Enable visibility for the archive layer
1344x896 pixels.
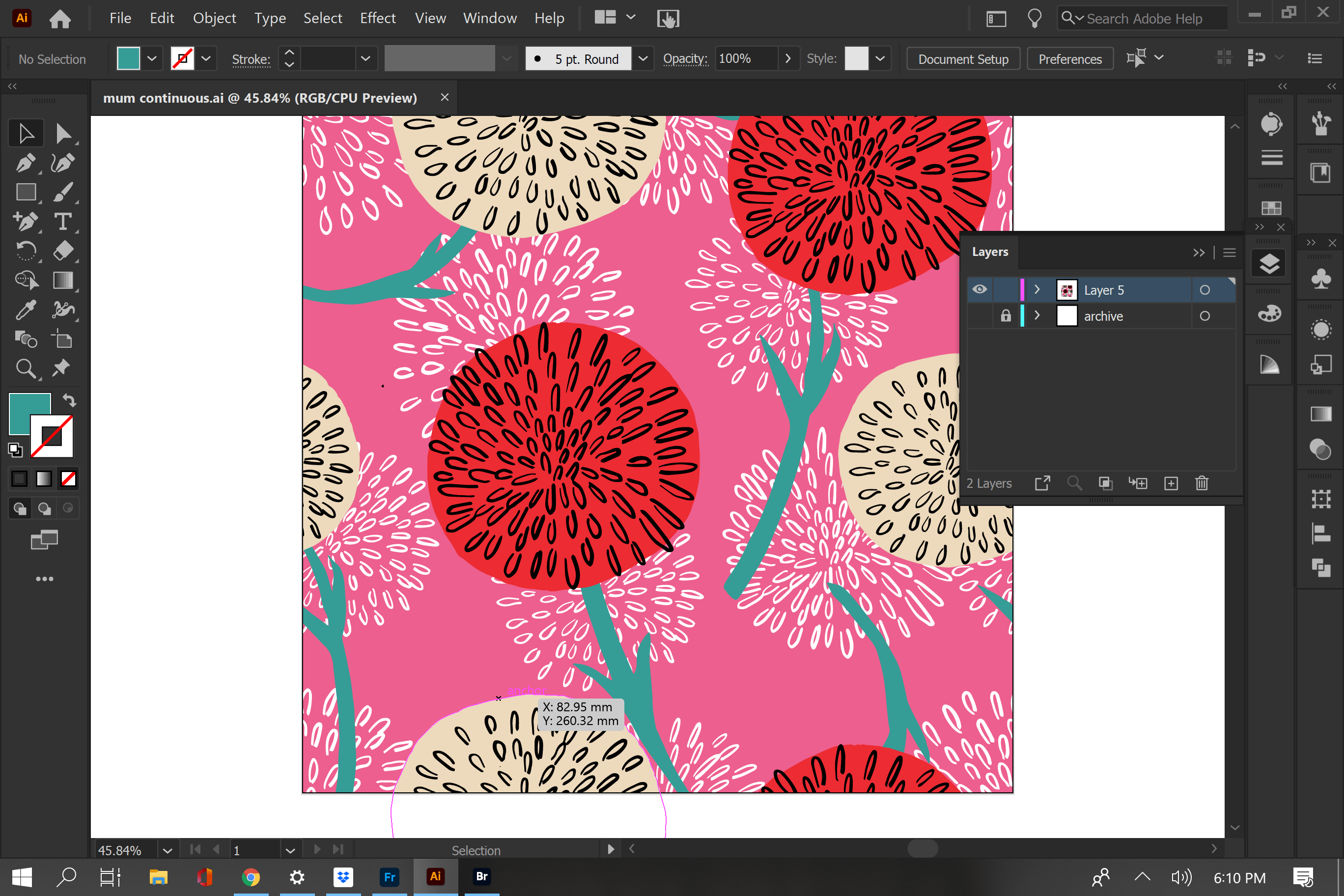pyautogui.click(x=980, y=315)
